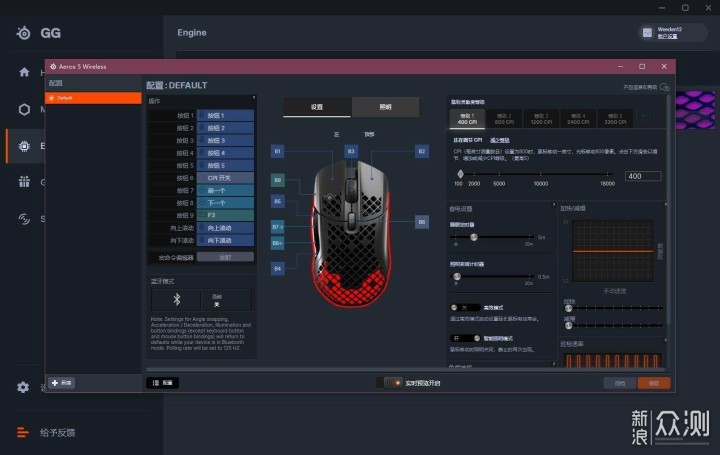Select the B1 marker on mouse diagram
720x455 pixels.
pos(277,151)
